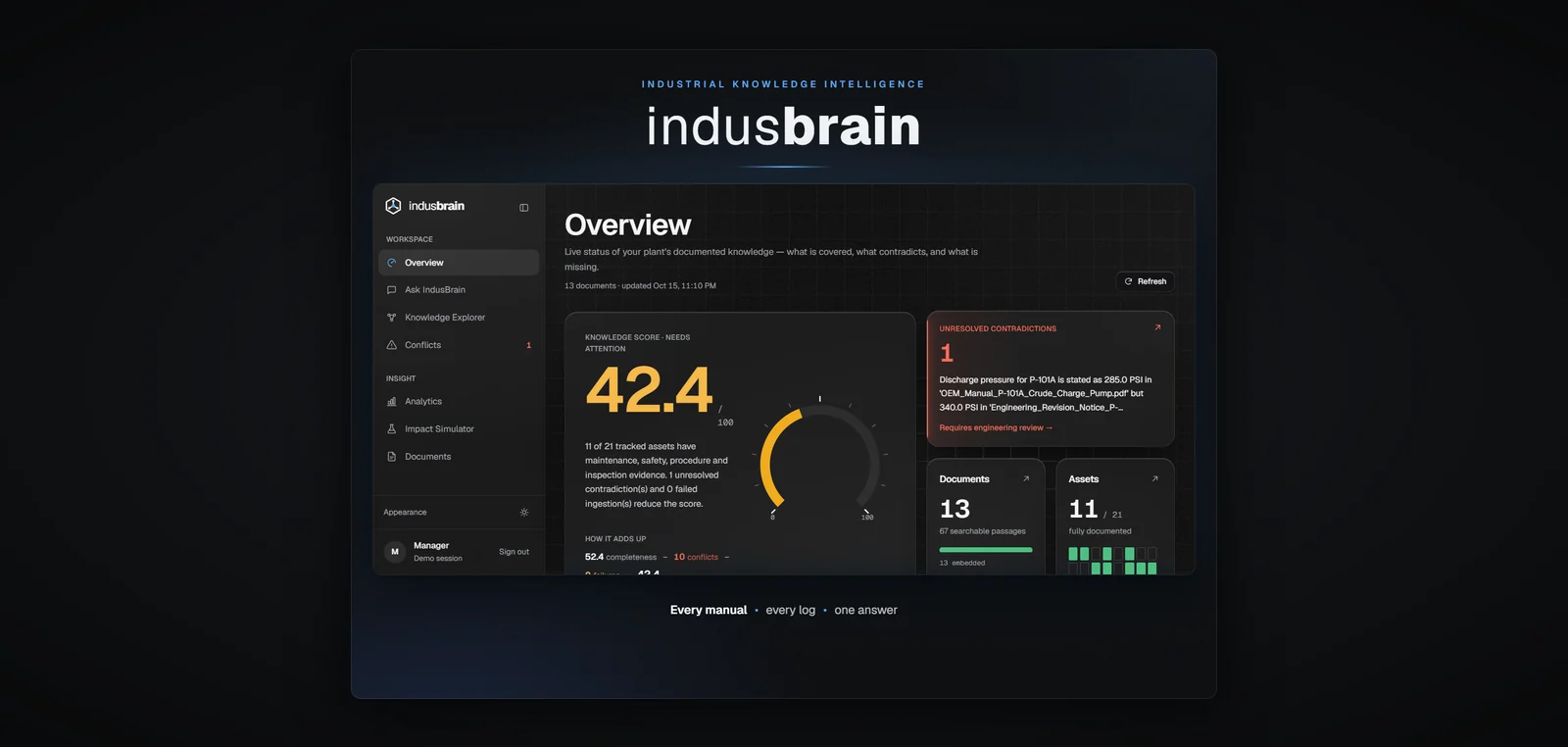
Task: Open the Documents card arrow icon
Action: pos(1026,479)
